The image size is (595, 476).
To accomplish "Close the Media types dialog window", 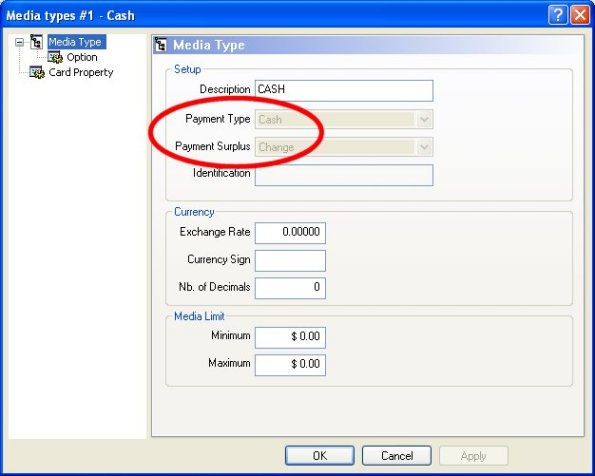I will [x=580, y=15].
